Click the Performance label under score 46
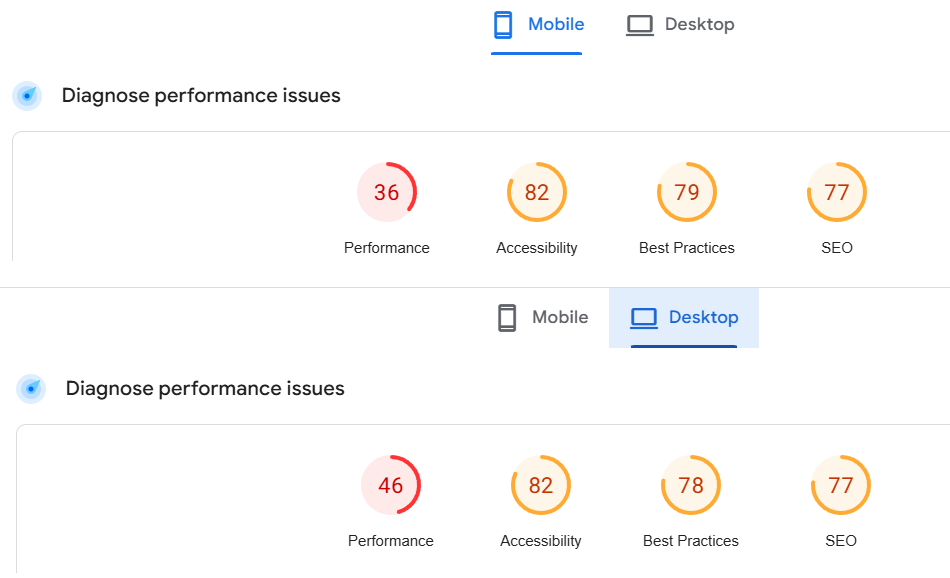 391,541
